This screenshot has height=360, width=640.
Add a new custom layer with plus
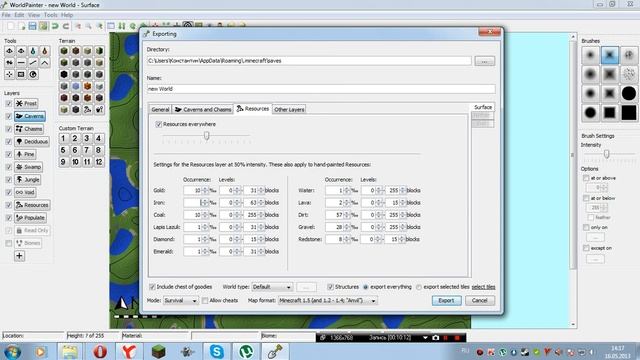[19, 256]
